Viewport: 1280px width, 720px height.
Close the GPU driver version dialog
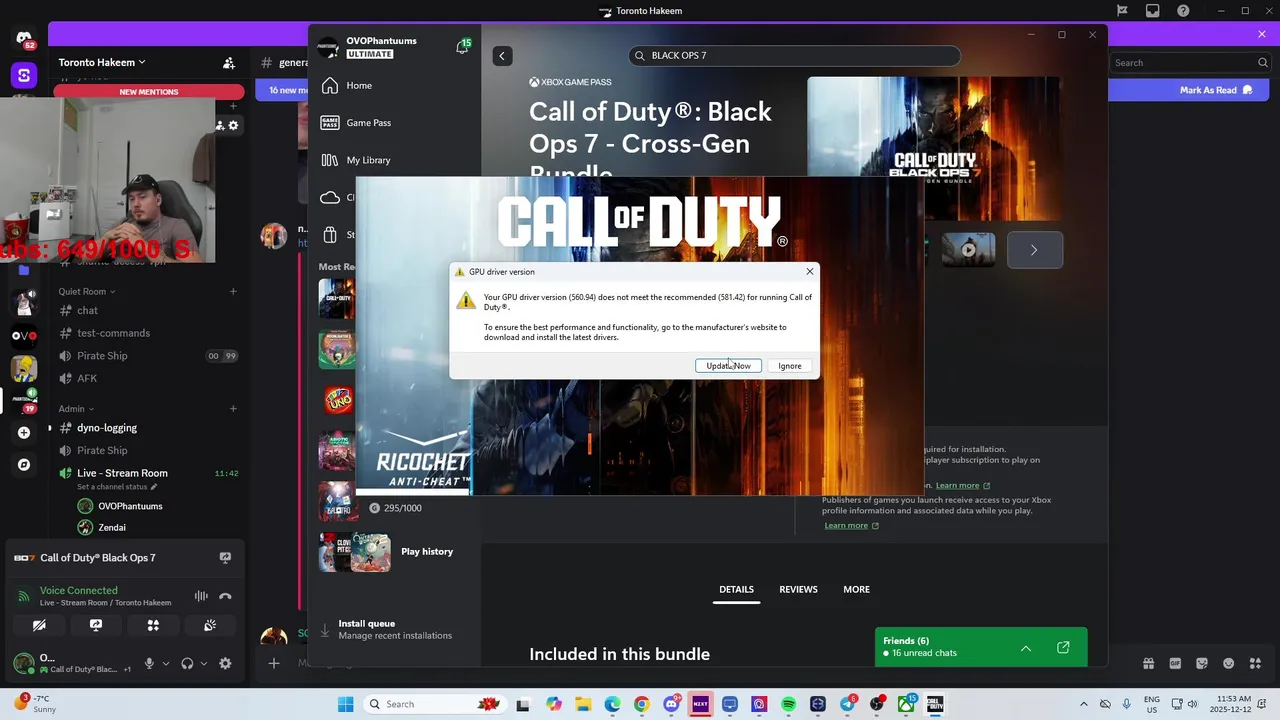coord(809,272)
